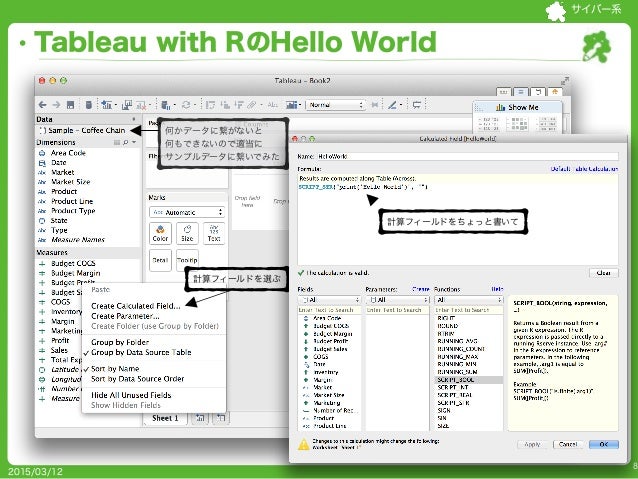The width and height of the screenshot is (638, 479).
Task: Click the duplicate sheet toolbar icon
Action: coord(127,105)
